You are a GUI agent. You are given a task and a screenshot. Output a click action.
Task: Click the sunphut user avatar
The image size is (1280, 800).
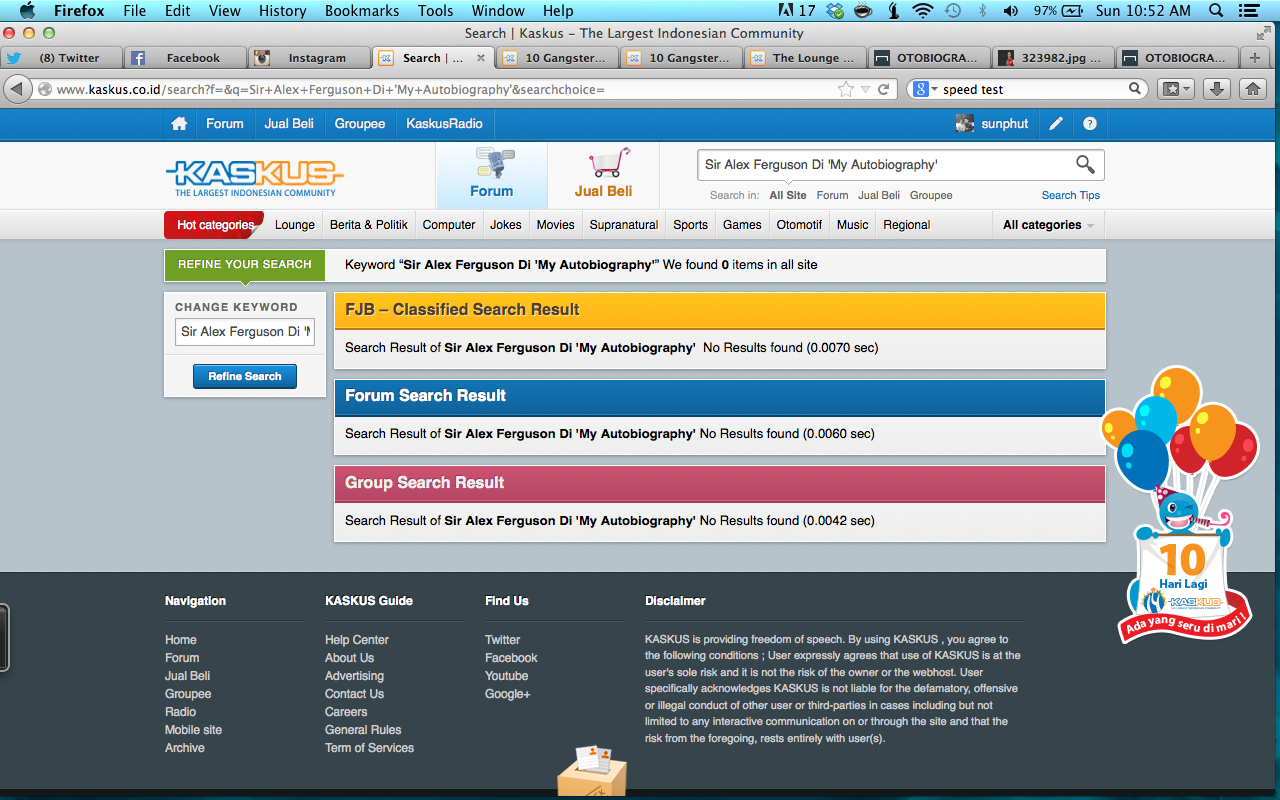(965, 124)
